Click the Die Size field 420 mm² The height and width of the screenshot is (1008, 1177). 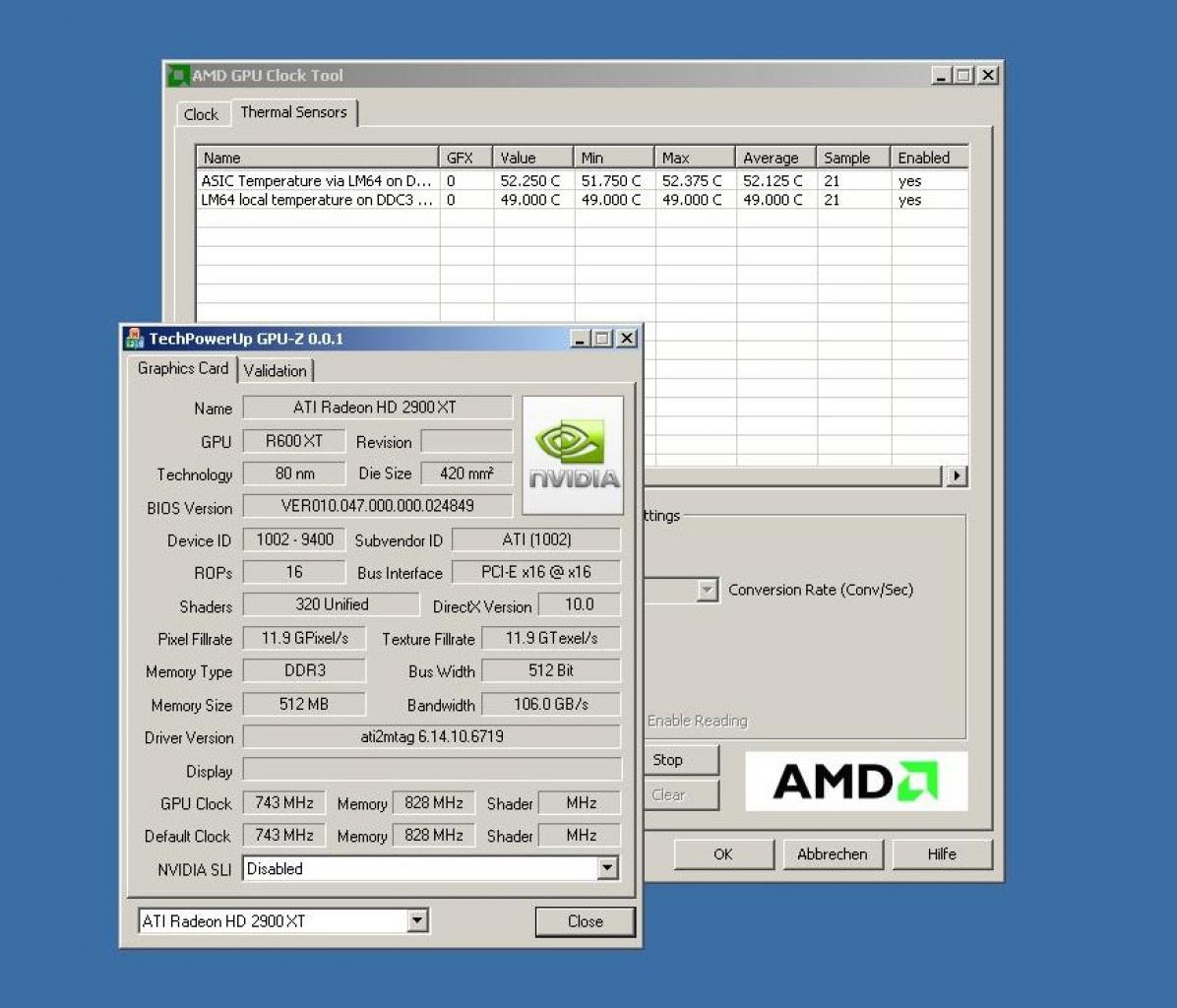[x=466, y=473]
